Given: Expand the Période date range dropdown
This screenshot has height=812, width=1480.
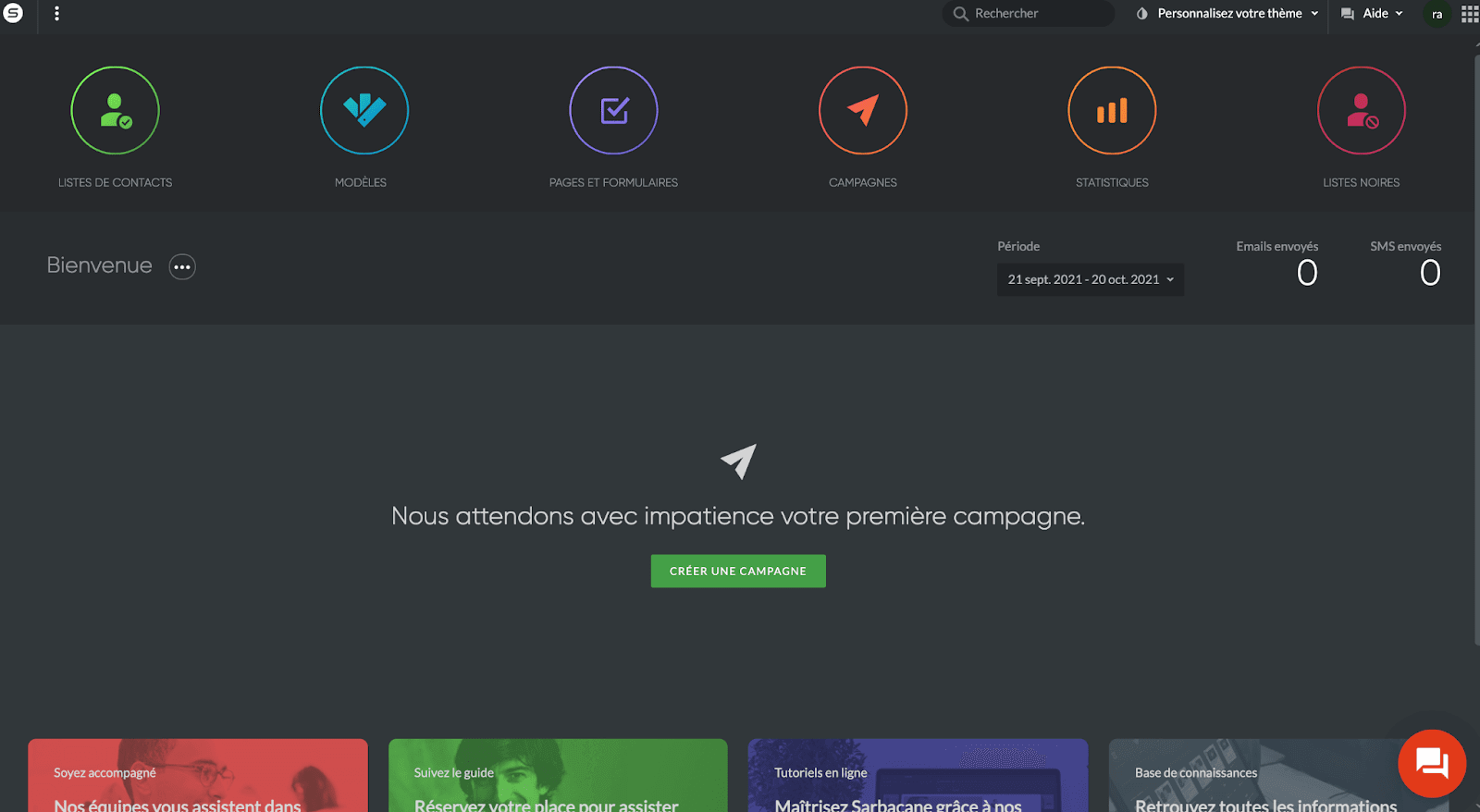Looking at the screenshot, I should click(x=1091, y=279).
